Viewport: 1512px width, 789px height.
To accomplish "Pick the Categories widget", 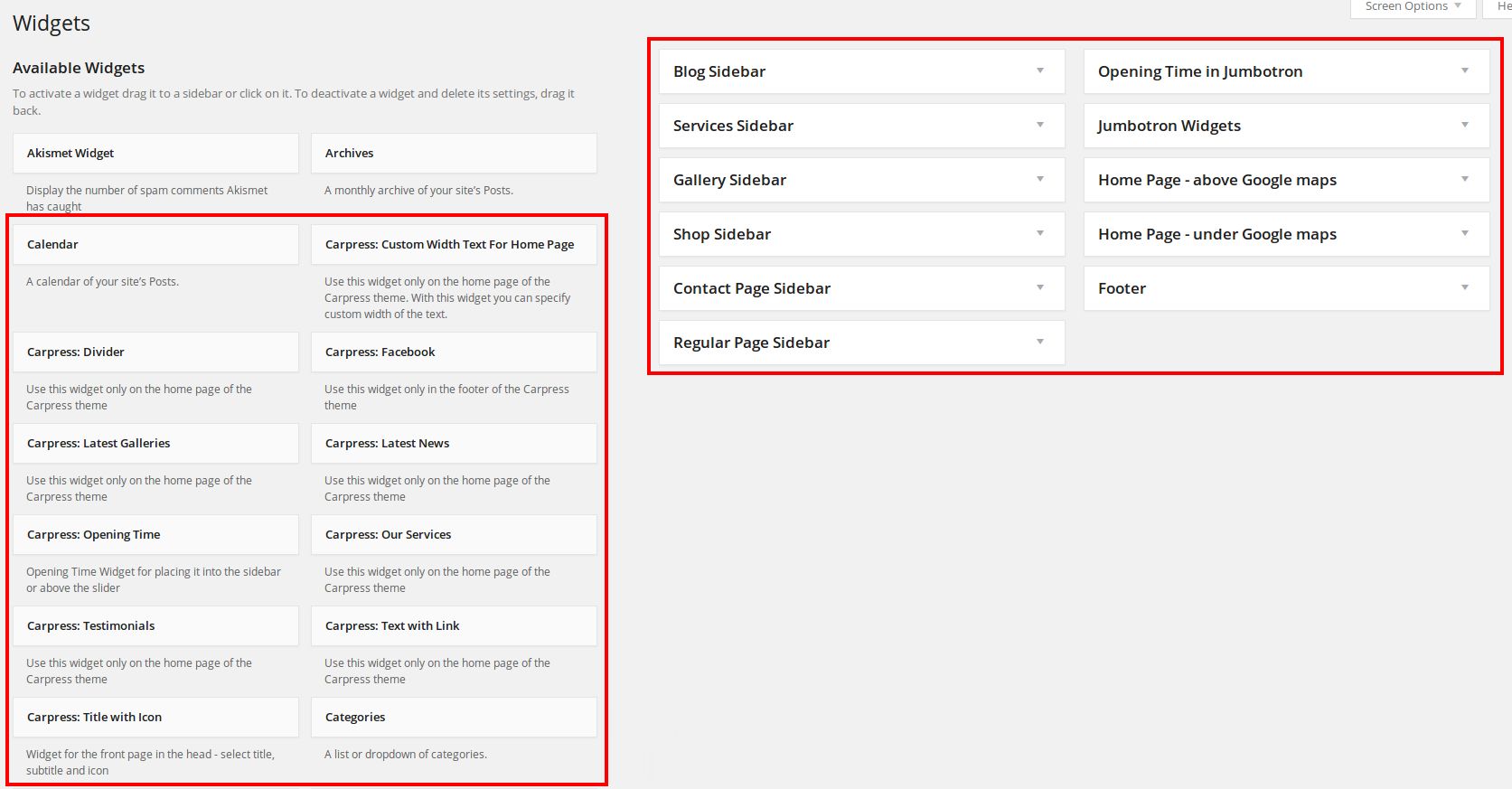I will click(x=454, y=718).
